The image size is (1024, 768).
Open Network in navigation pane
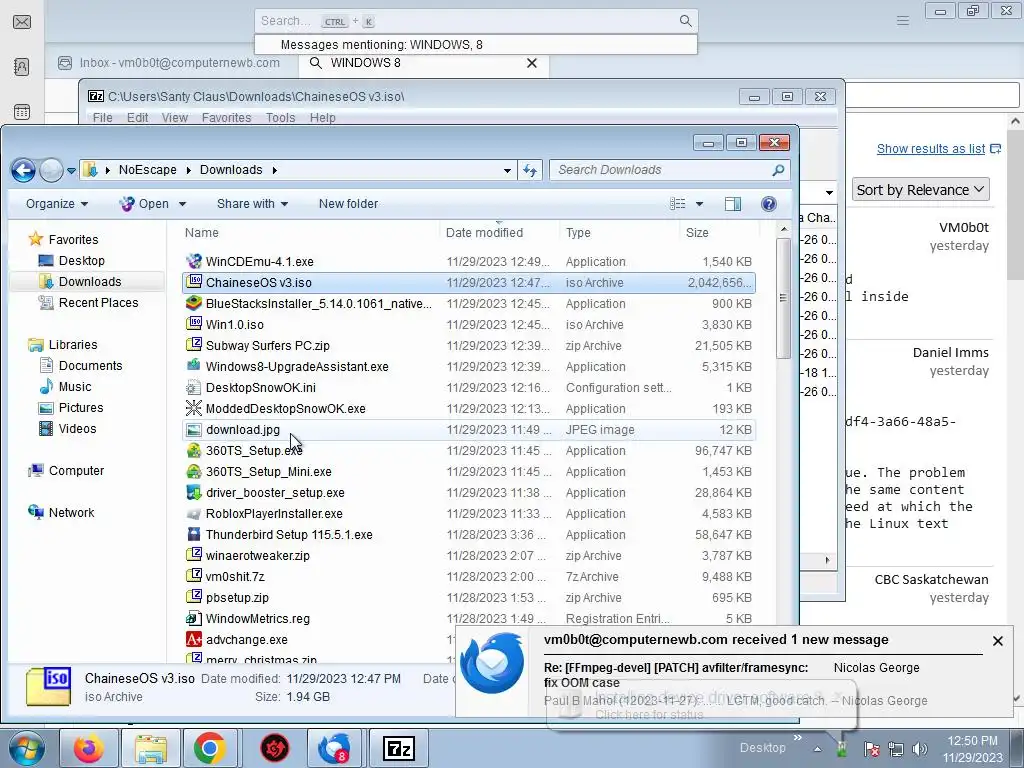[x=71, y=513]
